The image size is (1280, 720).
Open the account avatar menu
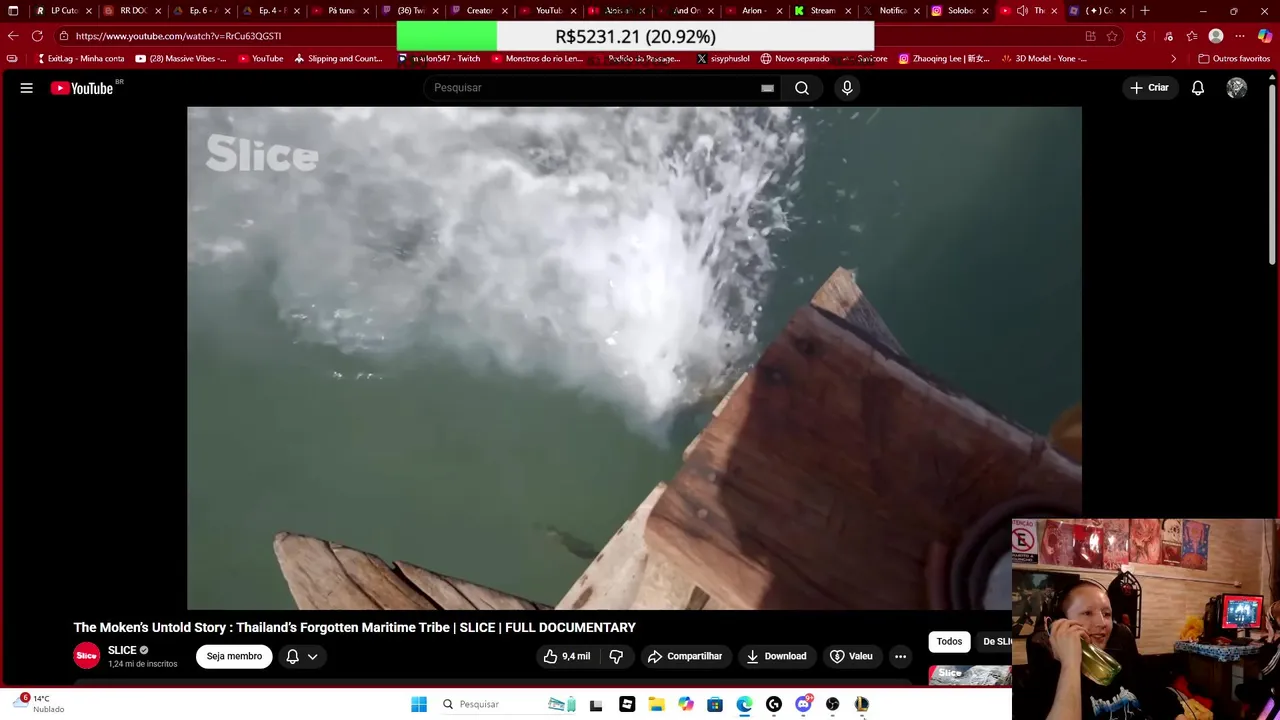tap(1237, 88)
